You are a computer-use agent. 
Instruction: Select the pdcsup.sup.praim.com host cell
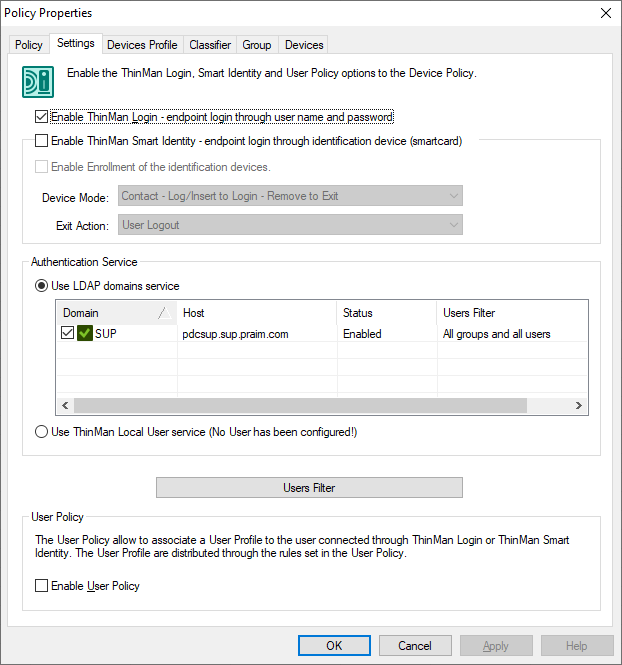point(235,334)
